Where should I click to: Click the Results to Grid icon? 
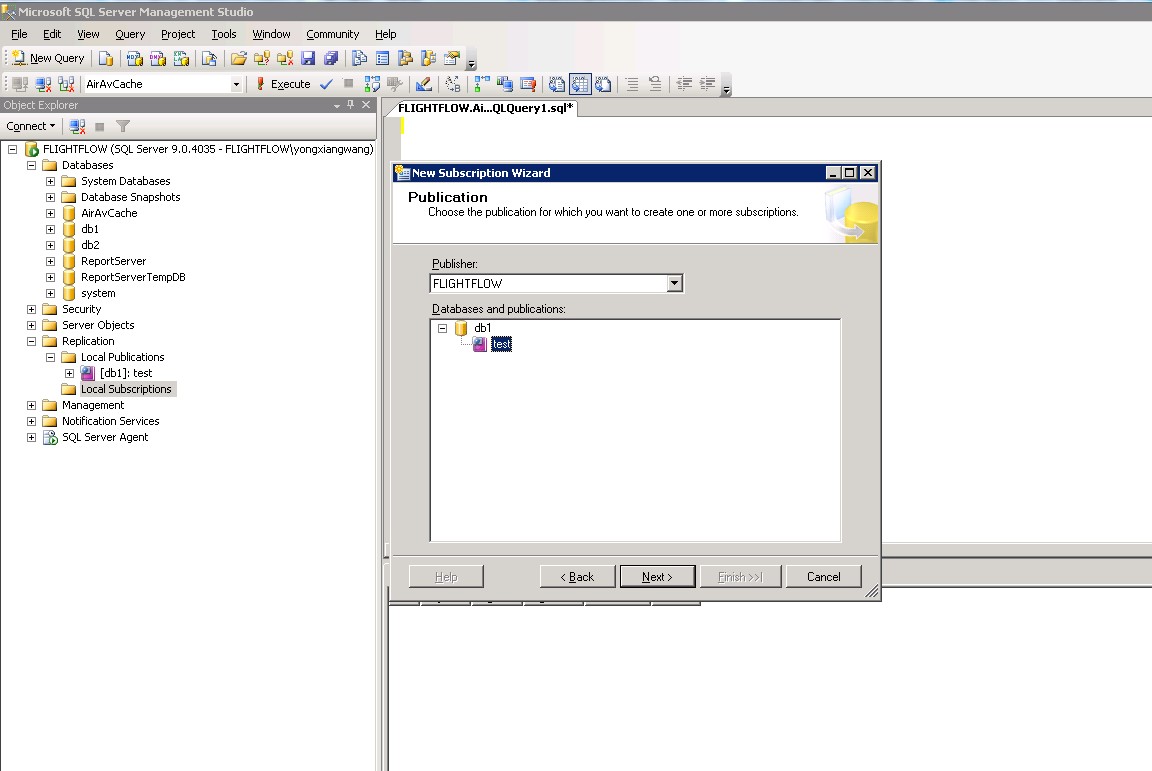580,84
